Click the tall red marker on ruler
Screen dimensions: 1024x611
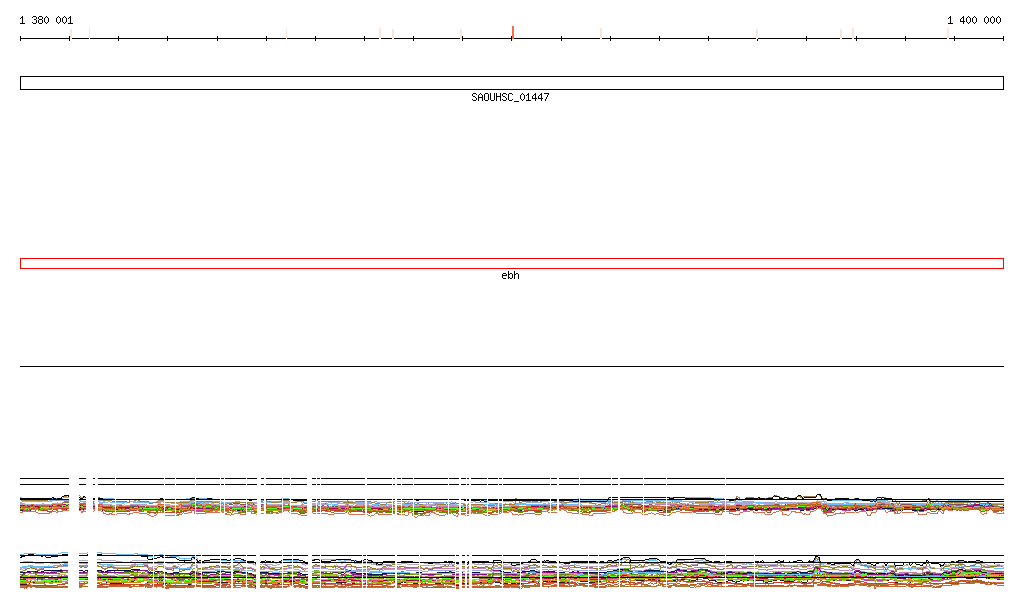(x=513, y=33)
